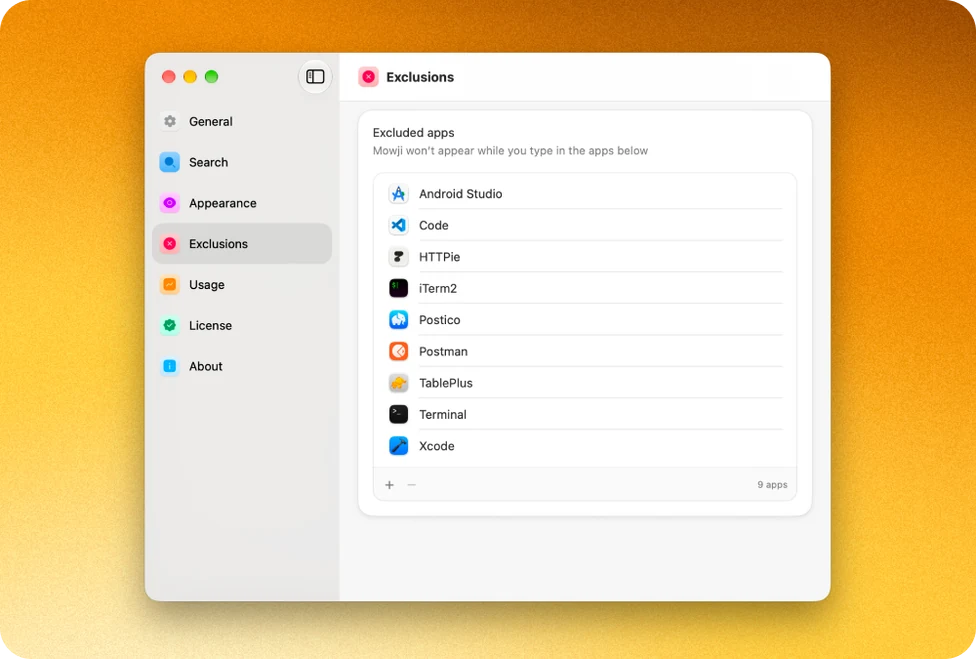This screenshot has width=976, height=659.
Task: Add an excluded app with plus button
Action: [390, 485]
